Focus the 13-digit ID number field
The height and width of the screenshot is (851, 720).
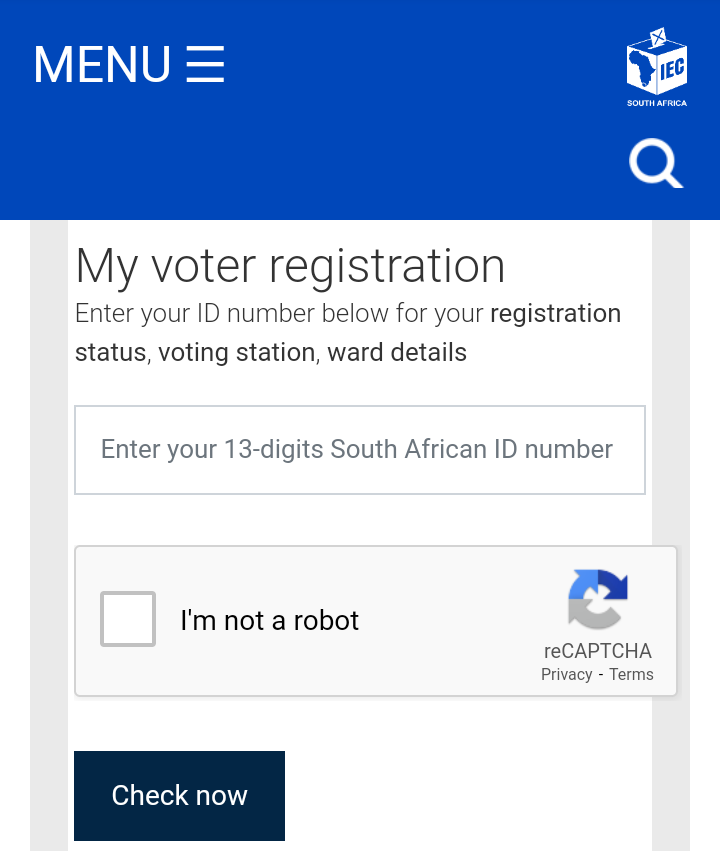click(x=360, y=450)
